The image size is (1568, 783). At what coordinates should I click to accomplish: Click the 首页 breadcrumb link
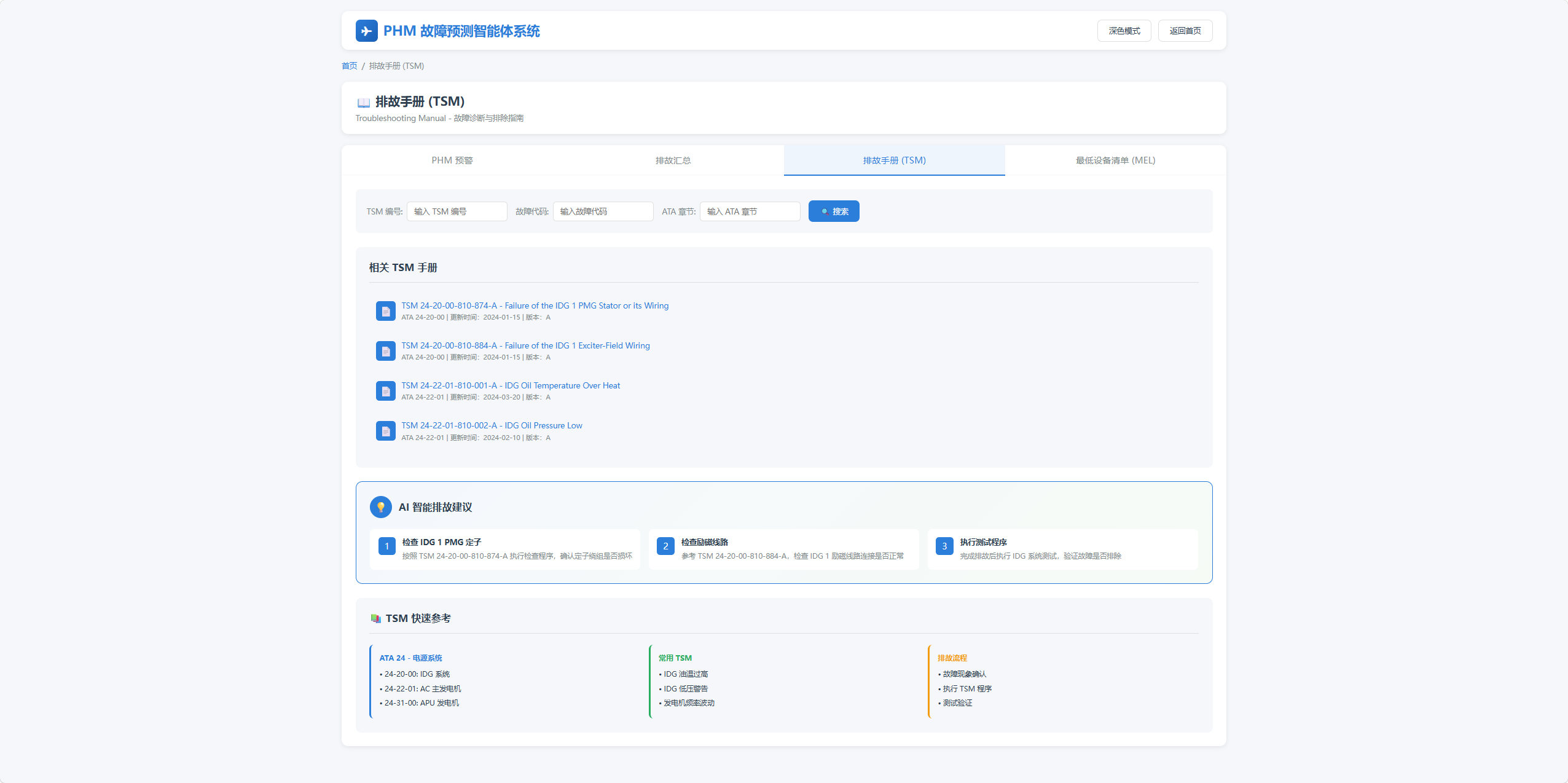pyautogui.click(x=350, y=66)
